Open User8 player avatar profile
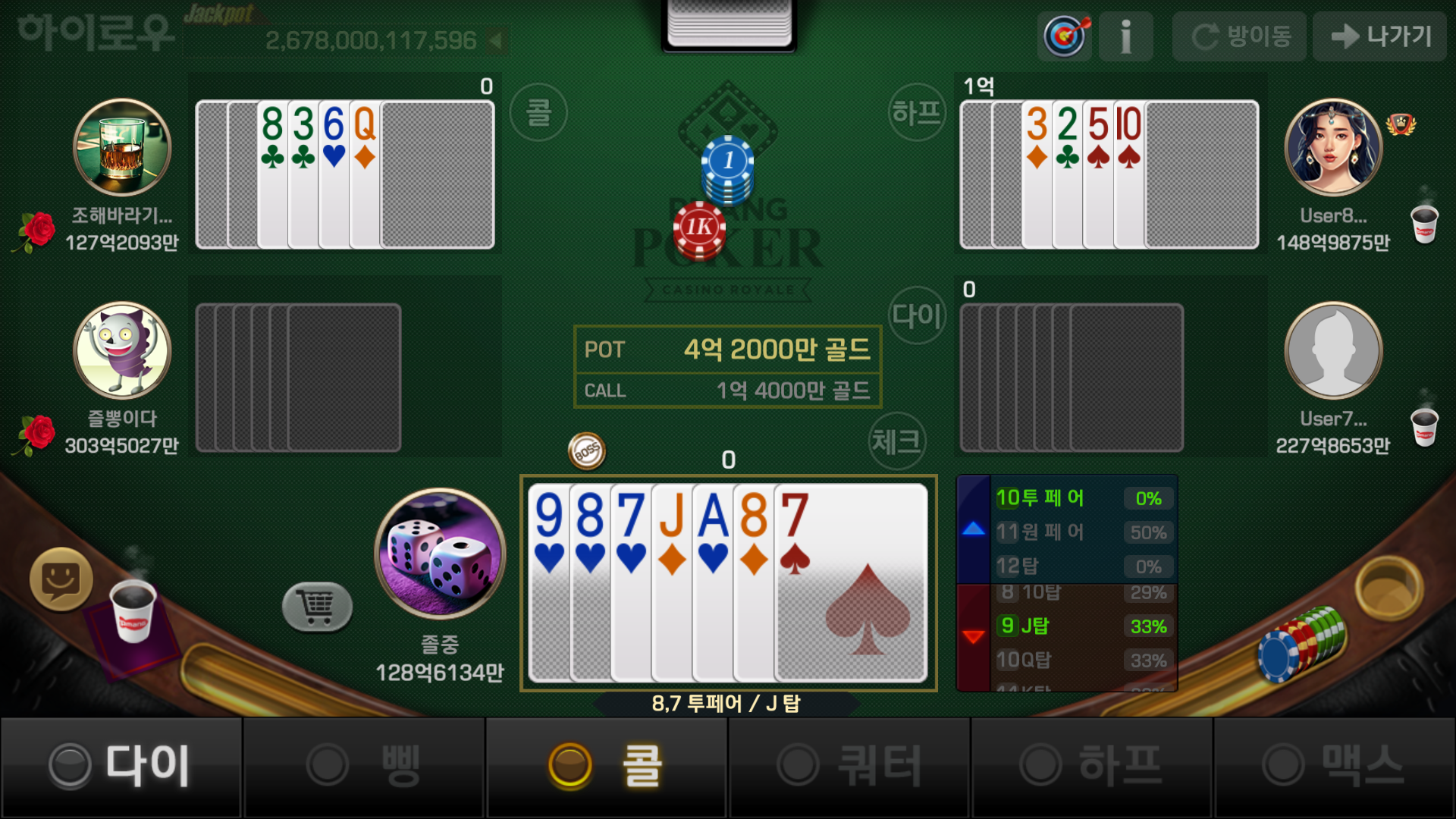1456x819 pixels. pos(1333,147)
